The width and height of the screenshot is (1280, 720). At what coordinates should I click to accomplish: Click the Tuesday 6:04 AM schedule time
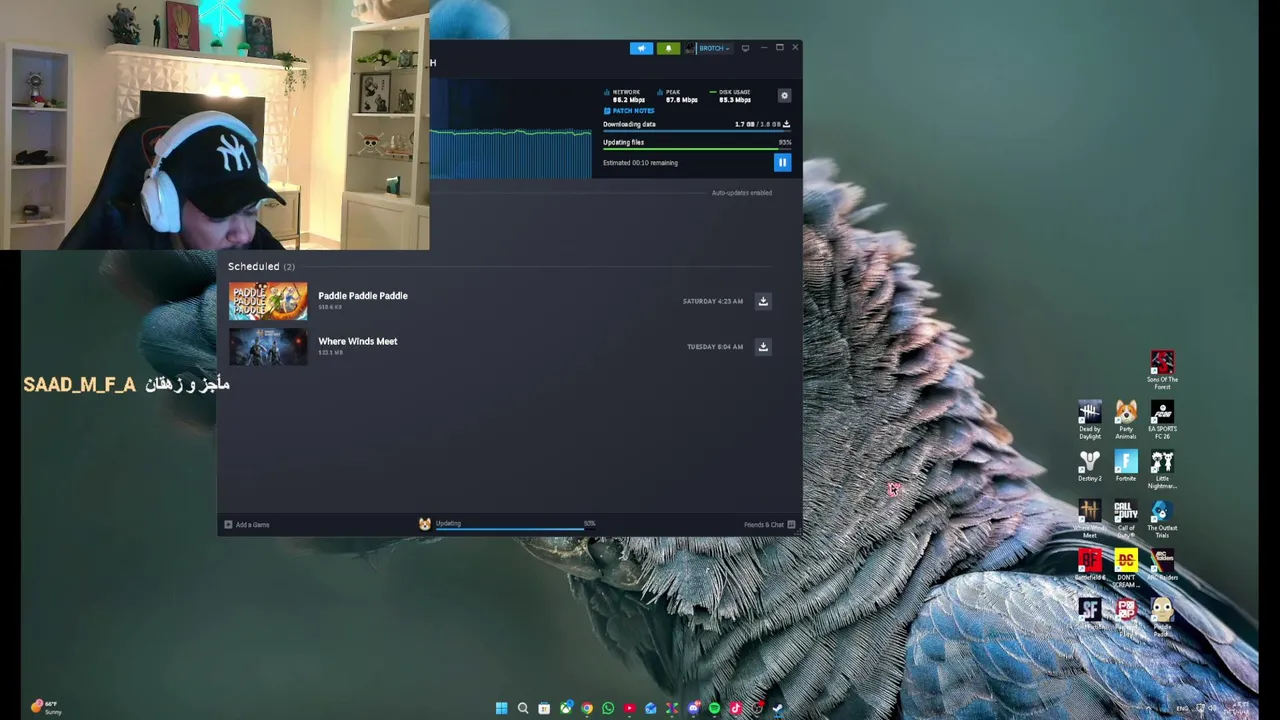[x=715, y=347]
